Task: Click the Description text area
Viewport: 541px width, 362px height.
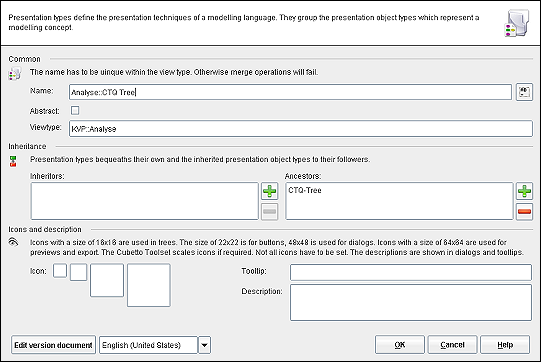Action: (411, 302)
